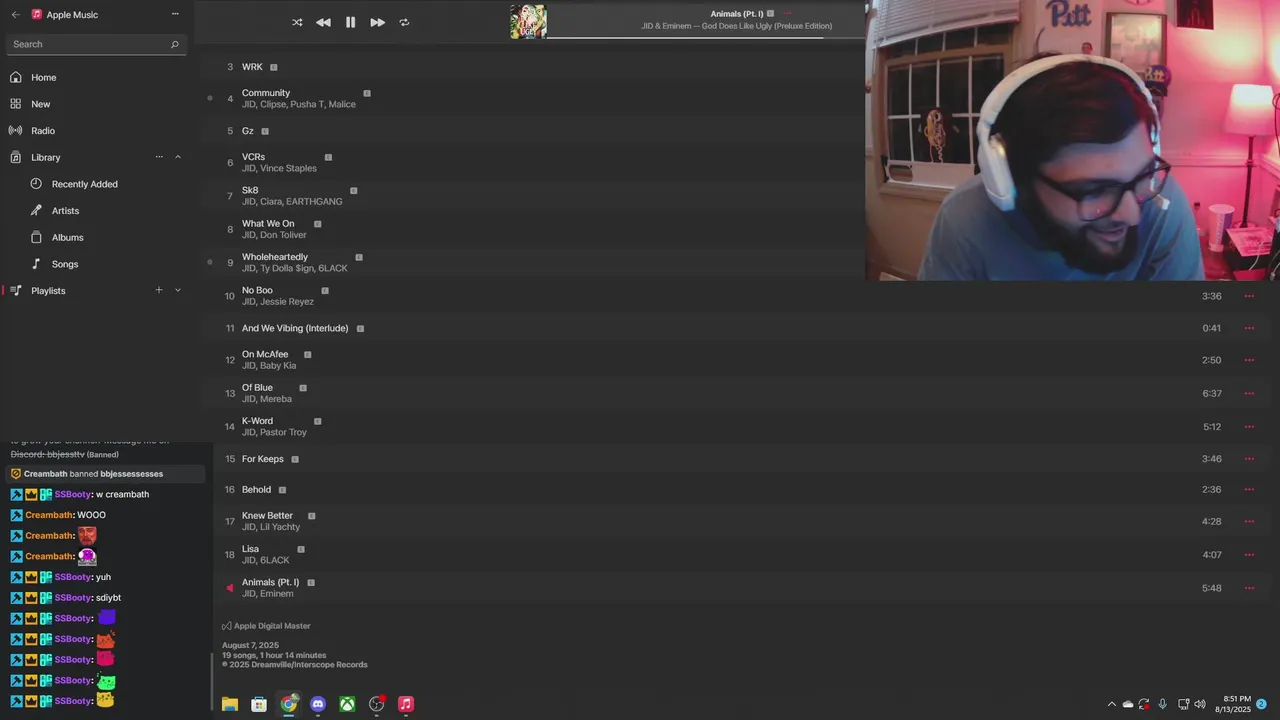The image size is (1280, 720).
Task: Add a new playlist with the plus icon
Action: pyautogui.click(x=159, y=290)
